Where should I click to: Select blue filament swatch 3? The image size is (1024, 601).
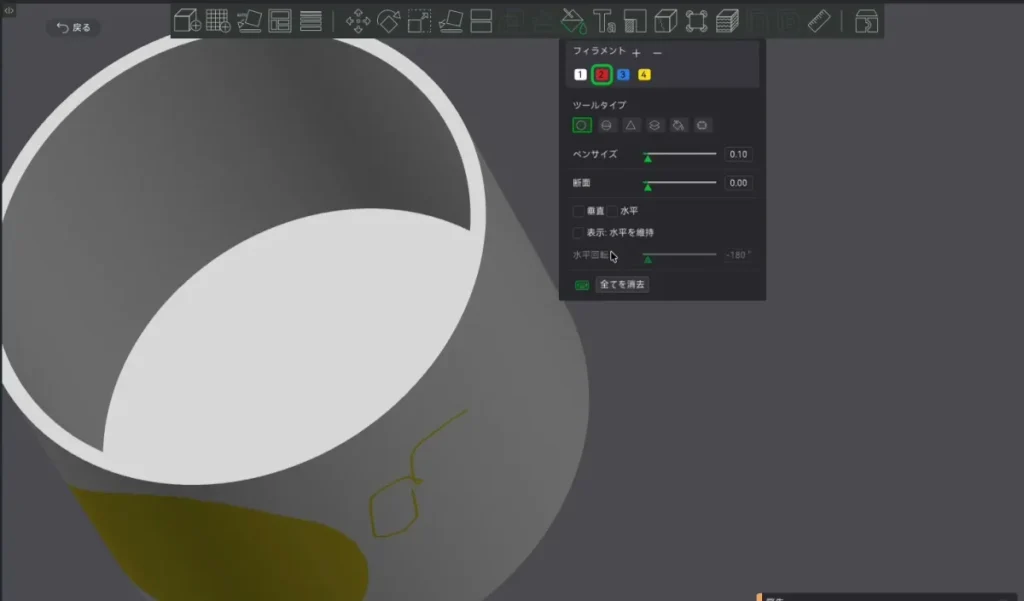tap(623, 74)
